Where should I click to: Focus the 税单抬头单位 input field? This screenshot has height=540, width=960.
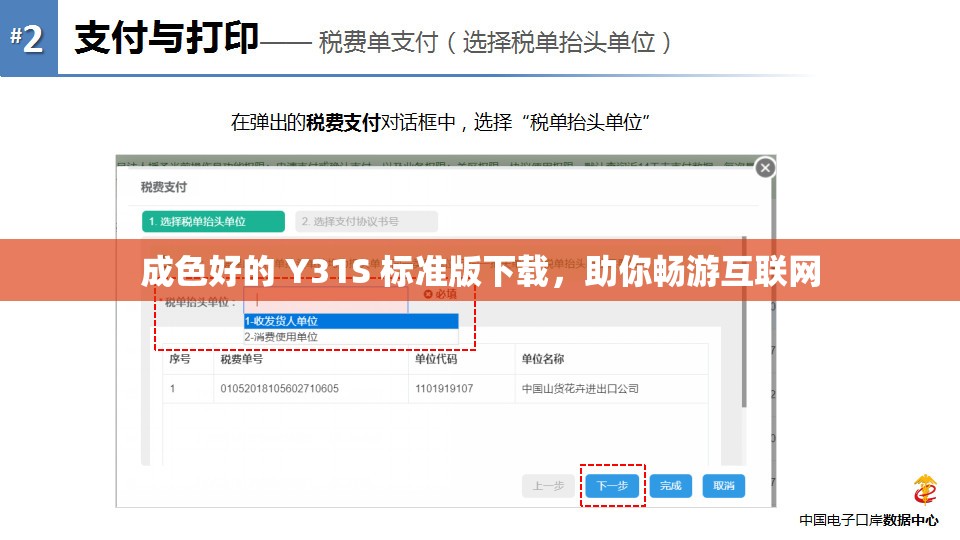tap(326, 302)
